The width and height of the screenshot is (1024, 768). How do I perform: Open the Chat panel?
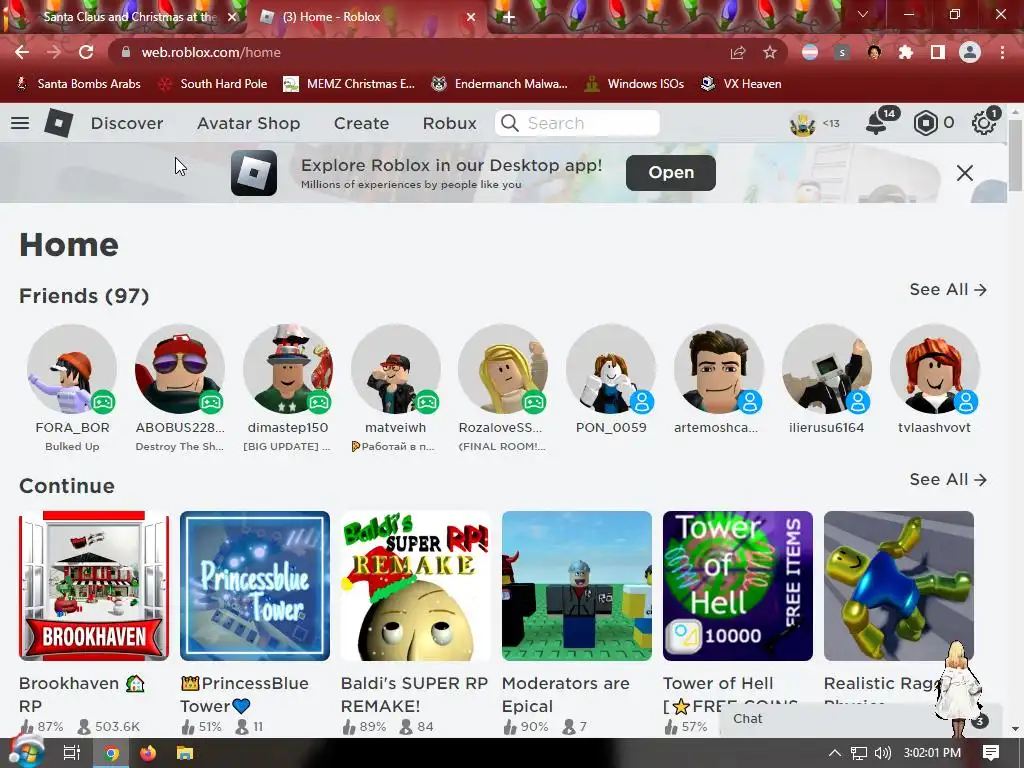coord(861,719)
